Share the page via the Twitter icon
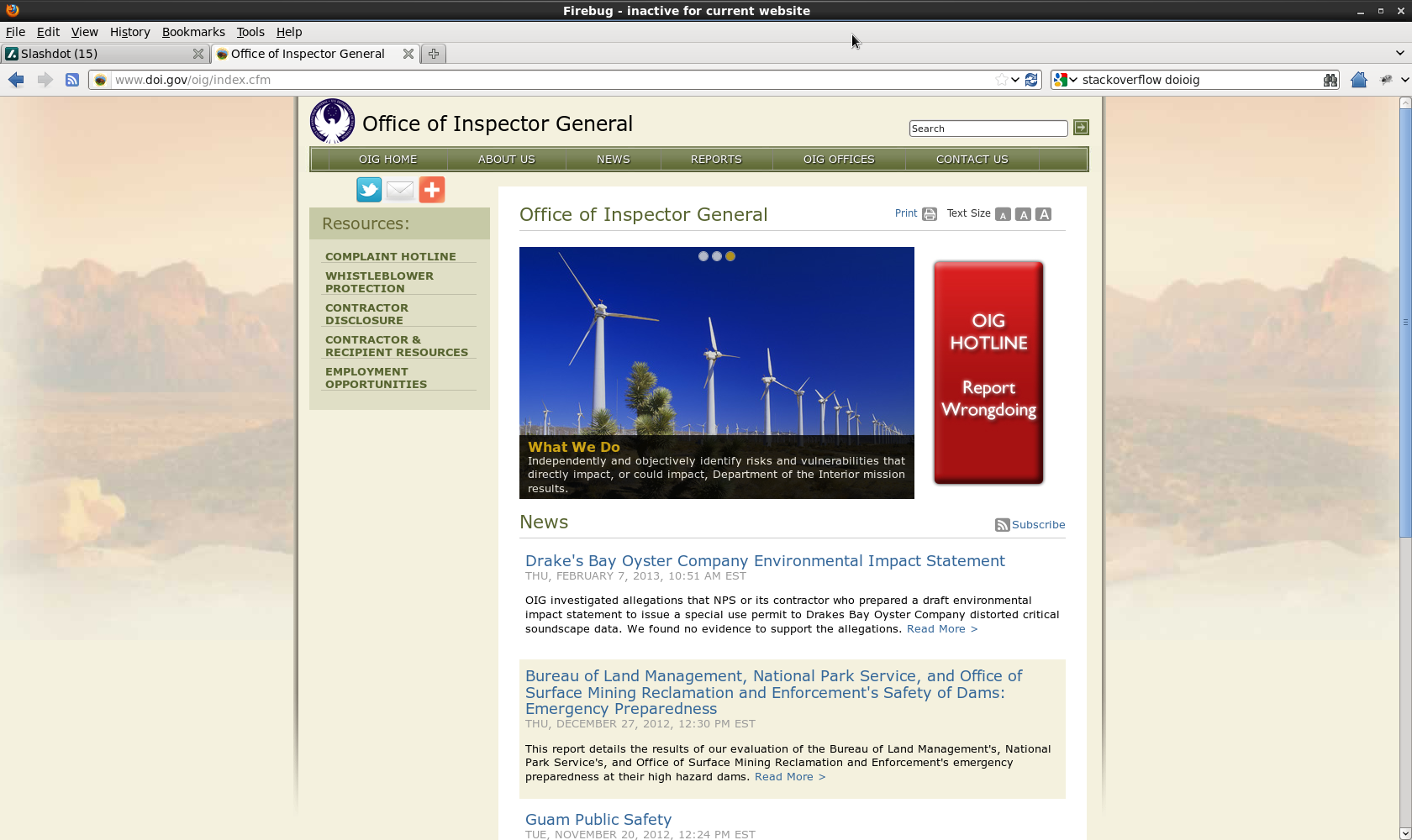The height and width of the screenshot is (840, 1412). coord(368,190)
